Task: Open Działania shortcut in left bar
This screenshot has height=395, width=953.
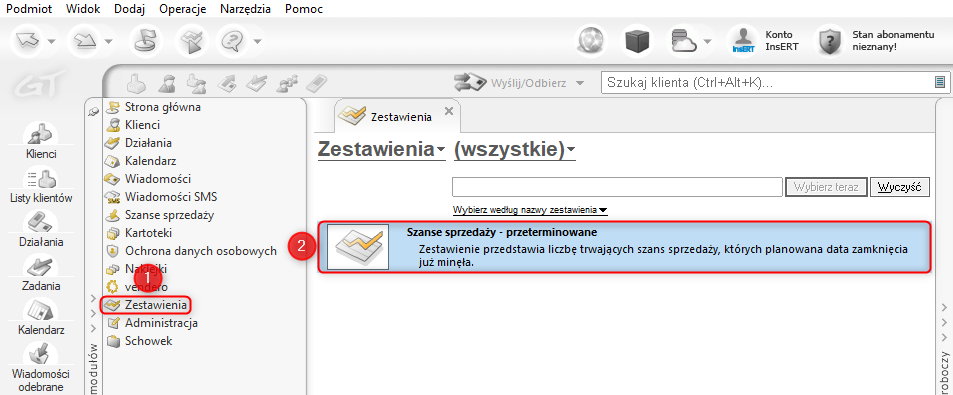Action: [x=40, y=228]
